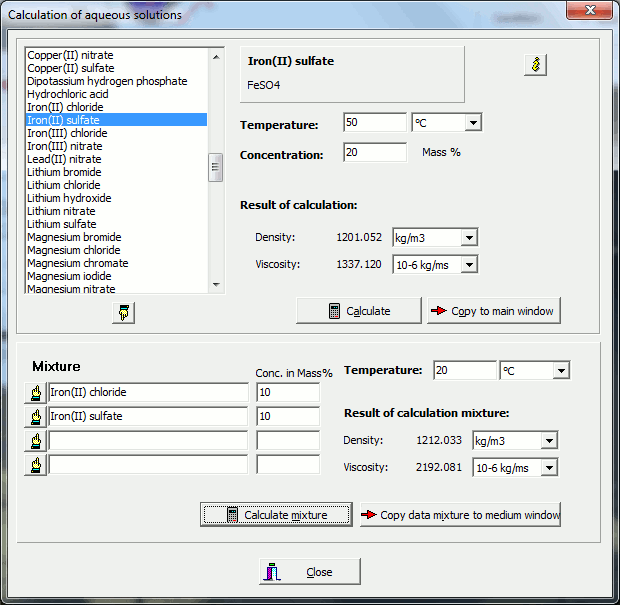
Task: Click the substance list scrollbar thumb
Action: (215, 167)
